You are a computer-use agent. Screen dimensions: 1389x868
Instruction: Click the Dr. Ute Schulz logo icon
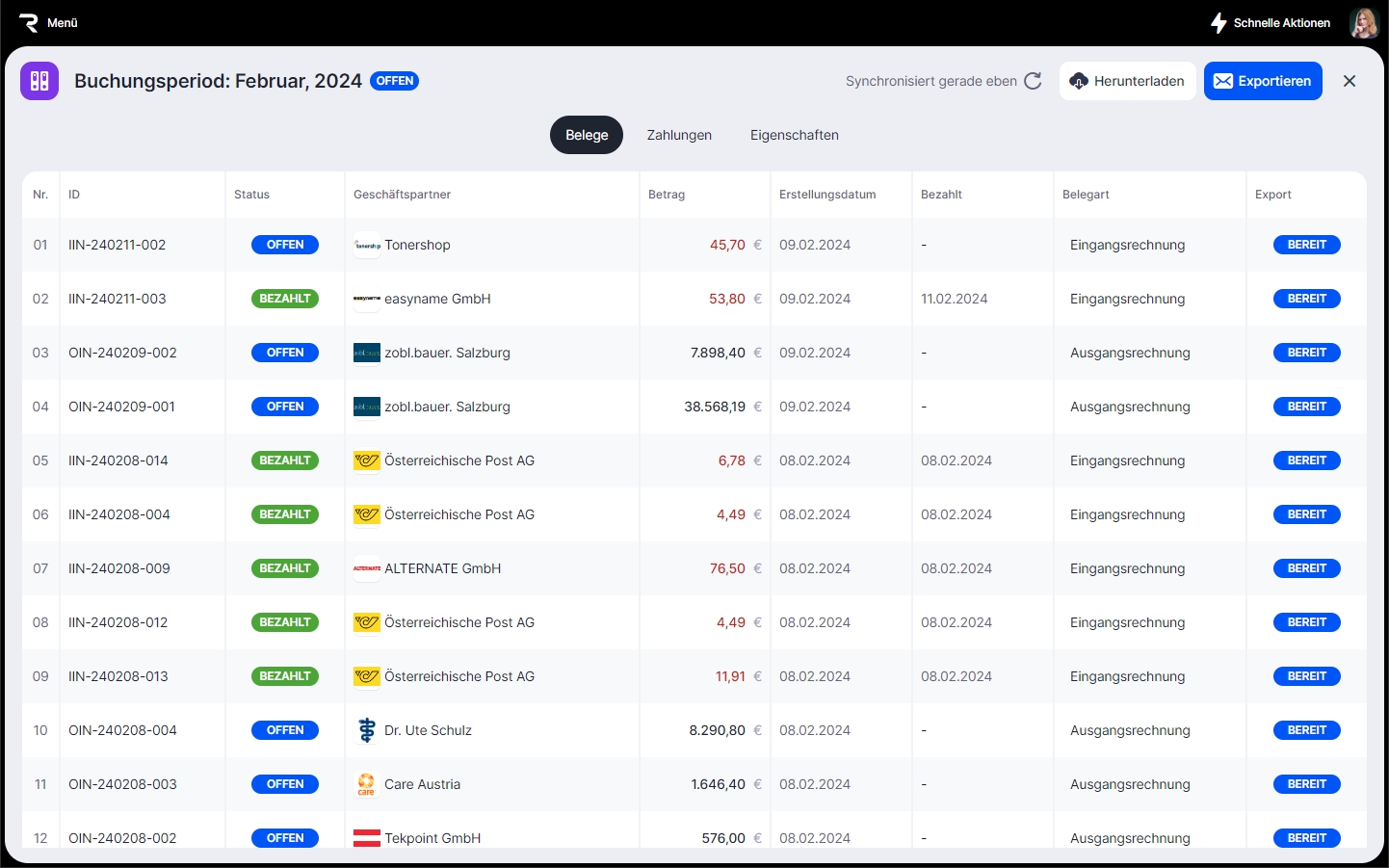(367, 730)
